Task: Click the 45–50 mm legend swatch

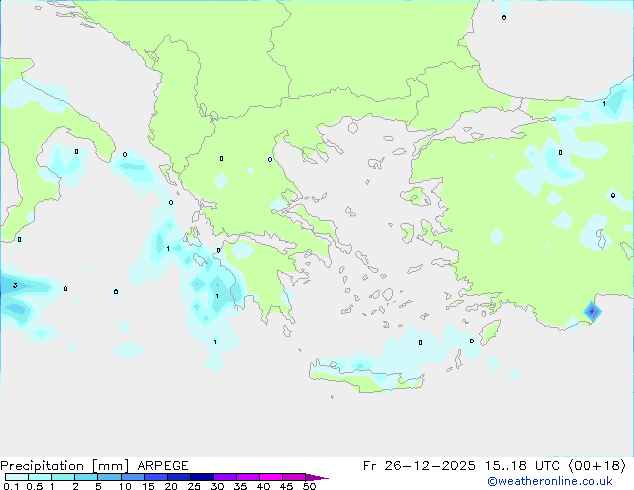Action: pos(294,477)
